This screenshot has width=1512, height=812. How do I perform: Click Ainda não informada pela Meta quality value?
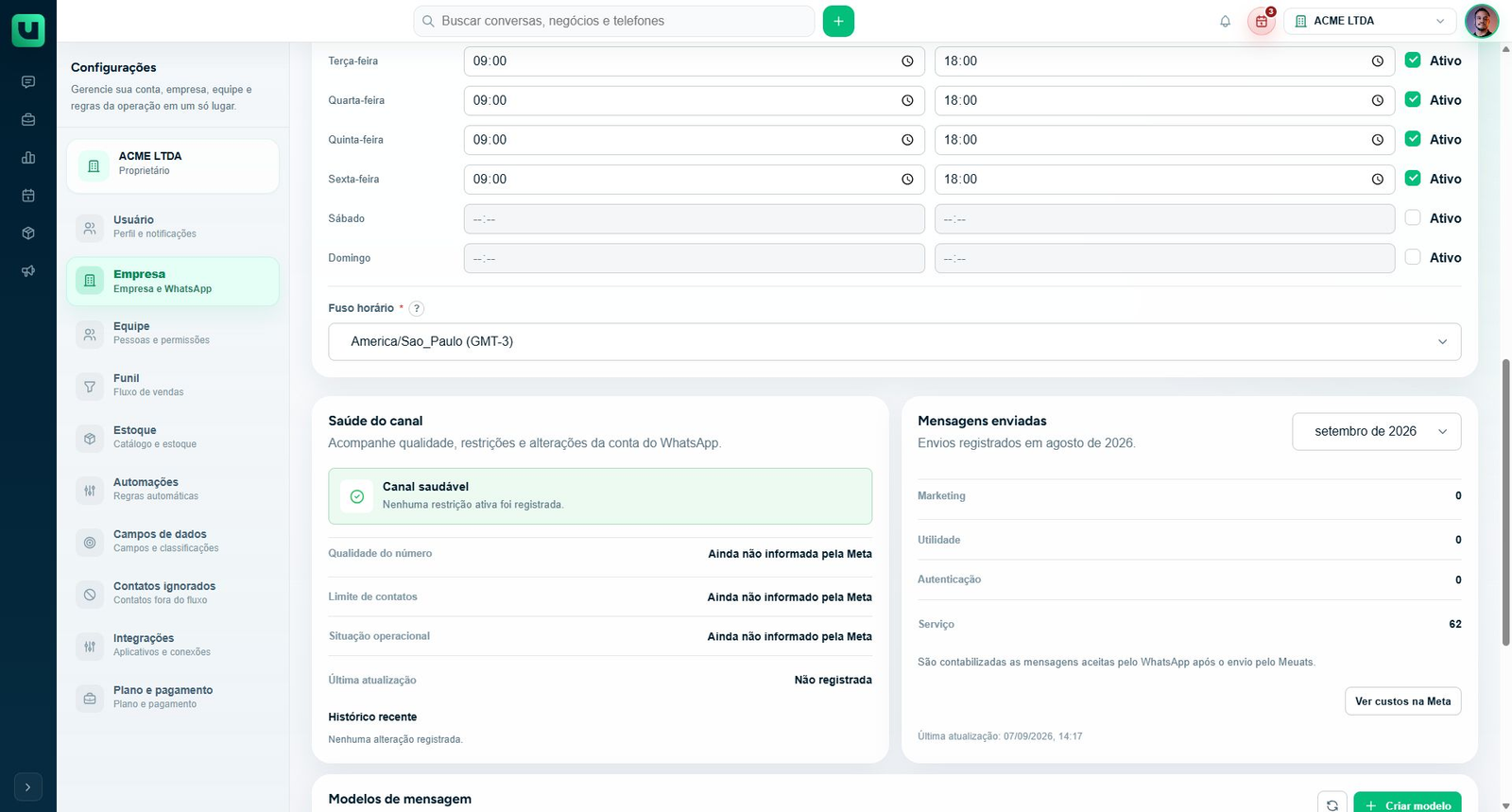pyautogui.click(x=790, y=554)
